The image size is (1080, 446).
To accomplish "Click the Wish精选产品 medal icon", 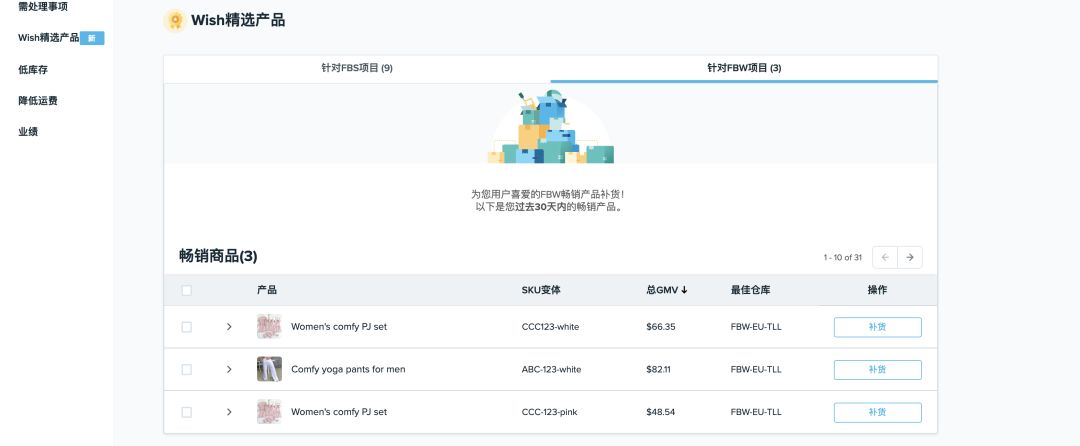I will click(175, 21).
